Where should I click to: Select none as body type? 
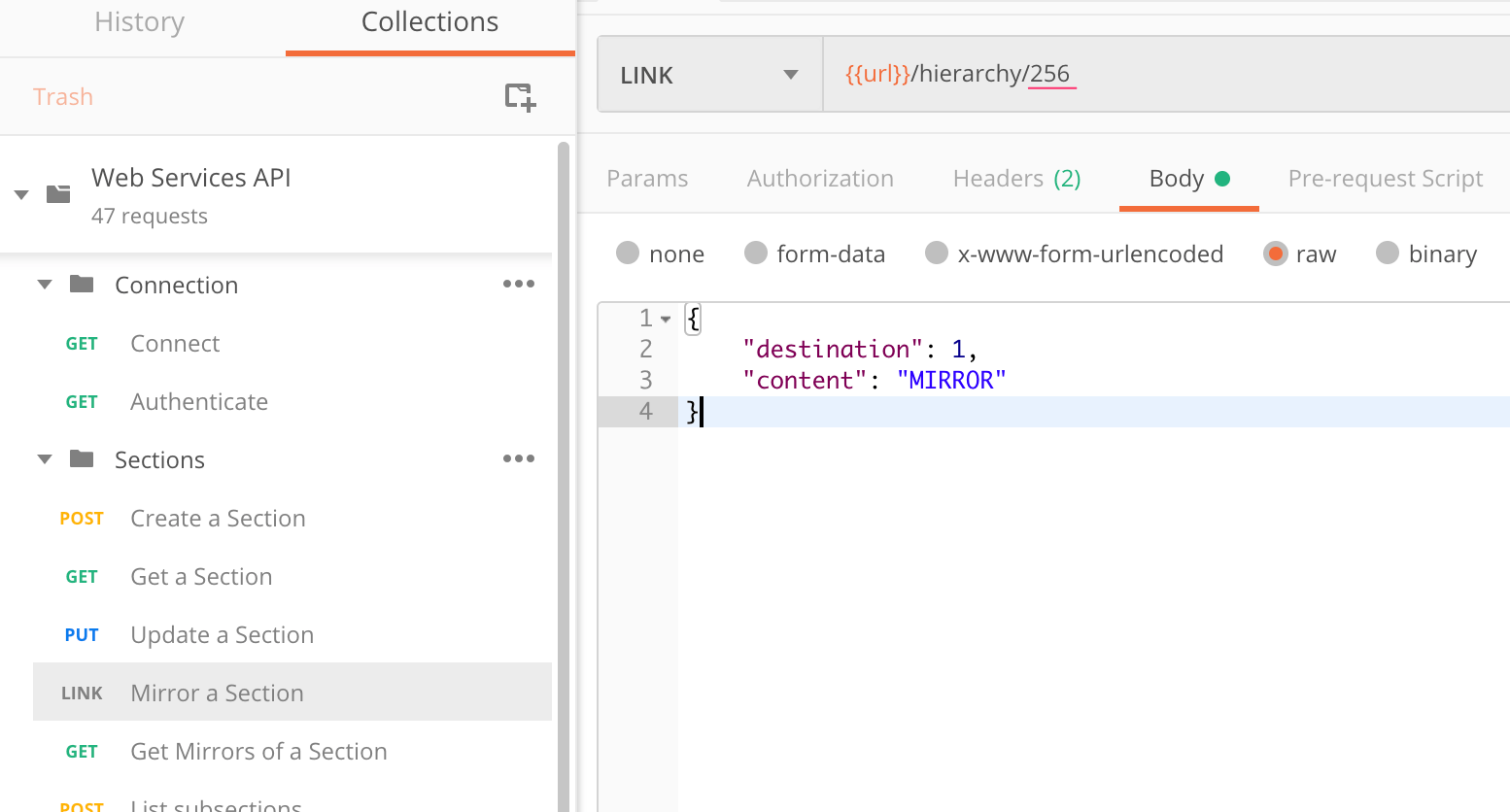click(628, 254)
